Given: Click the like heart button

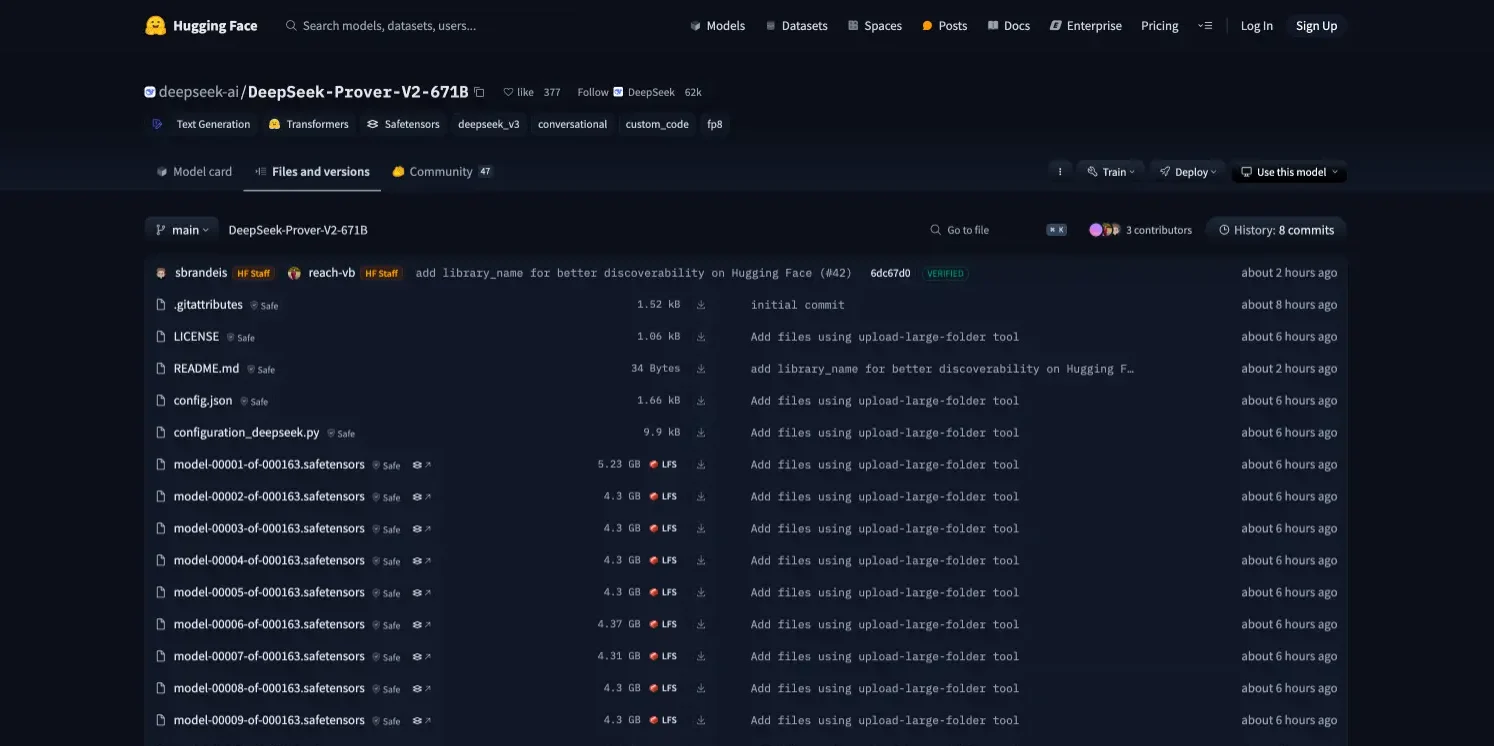Looking at the screenshot, I should (x=518, y=92).
